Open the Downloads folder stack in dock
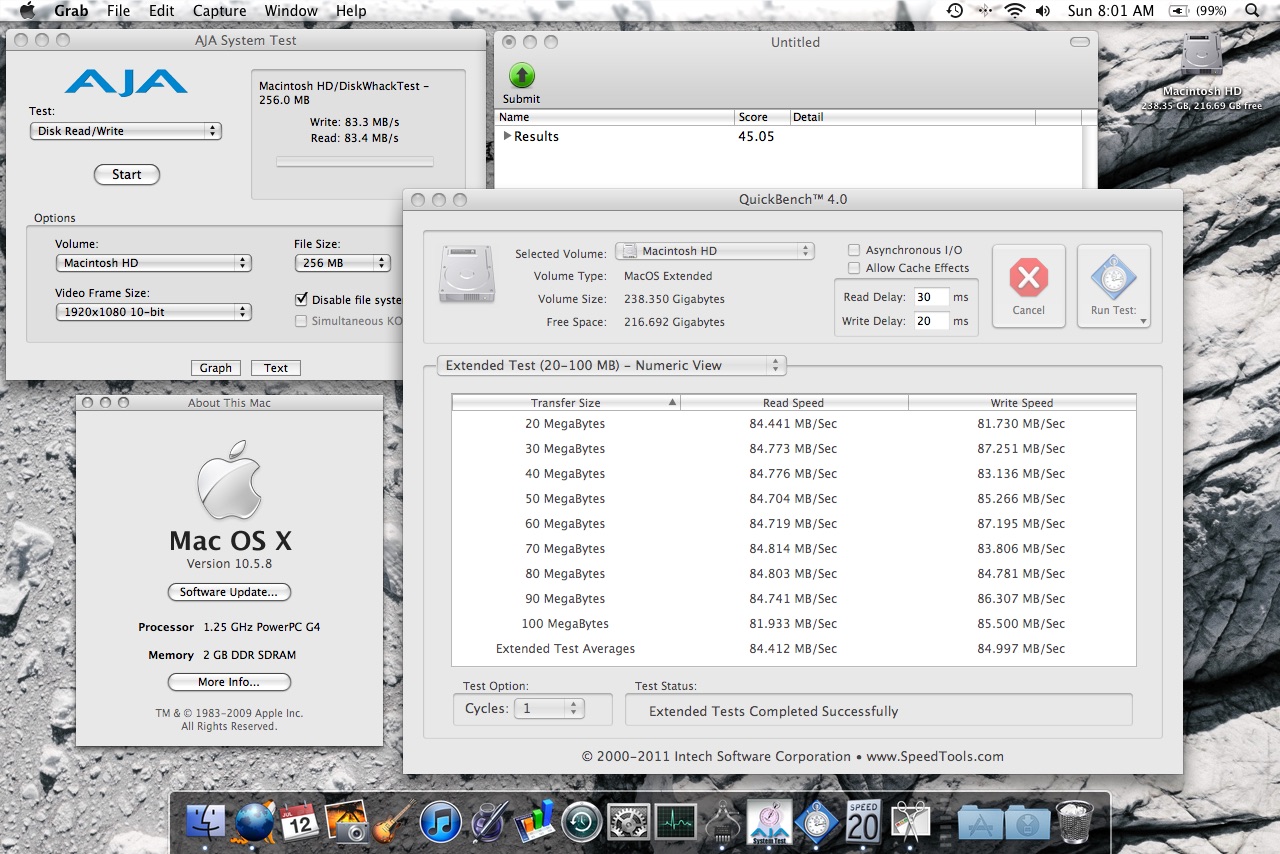 point(1027,822)
